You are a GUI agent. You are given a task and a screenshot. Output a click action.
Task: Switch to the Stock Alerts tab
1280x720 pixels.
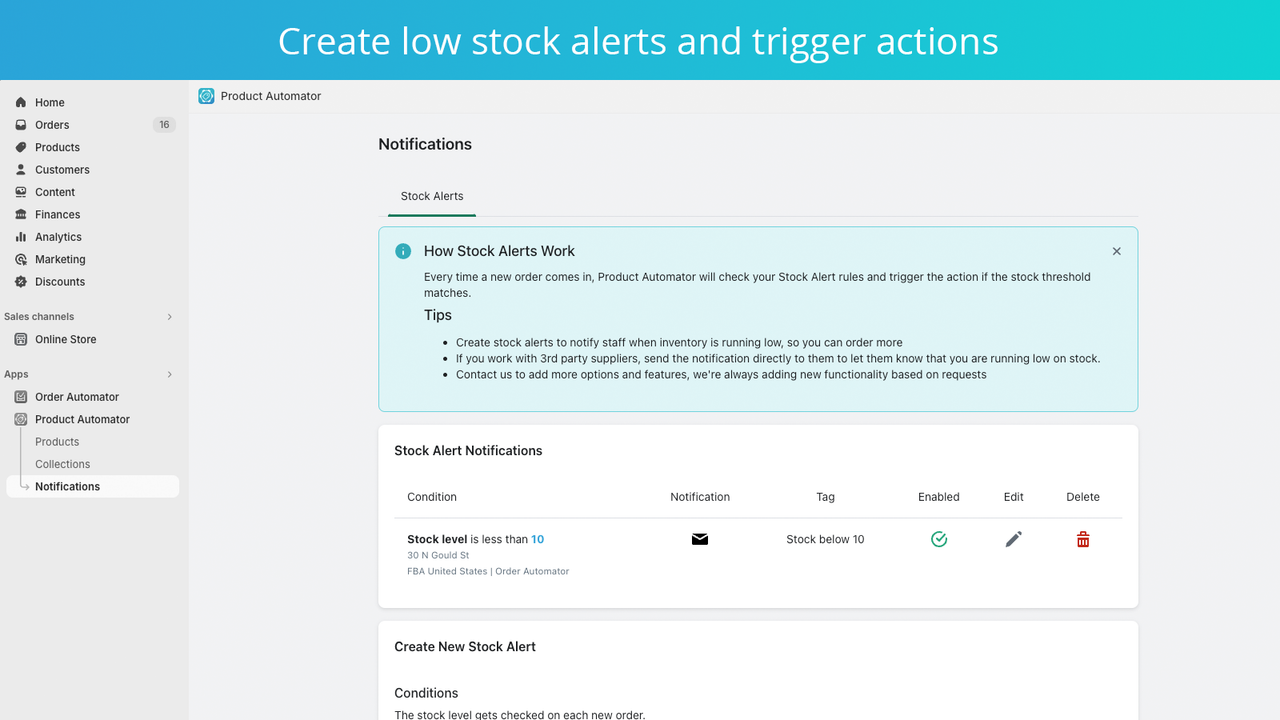432,196
